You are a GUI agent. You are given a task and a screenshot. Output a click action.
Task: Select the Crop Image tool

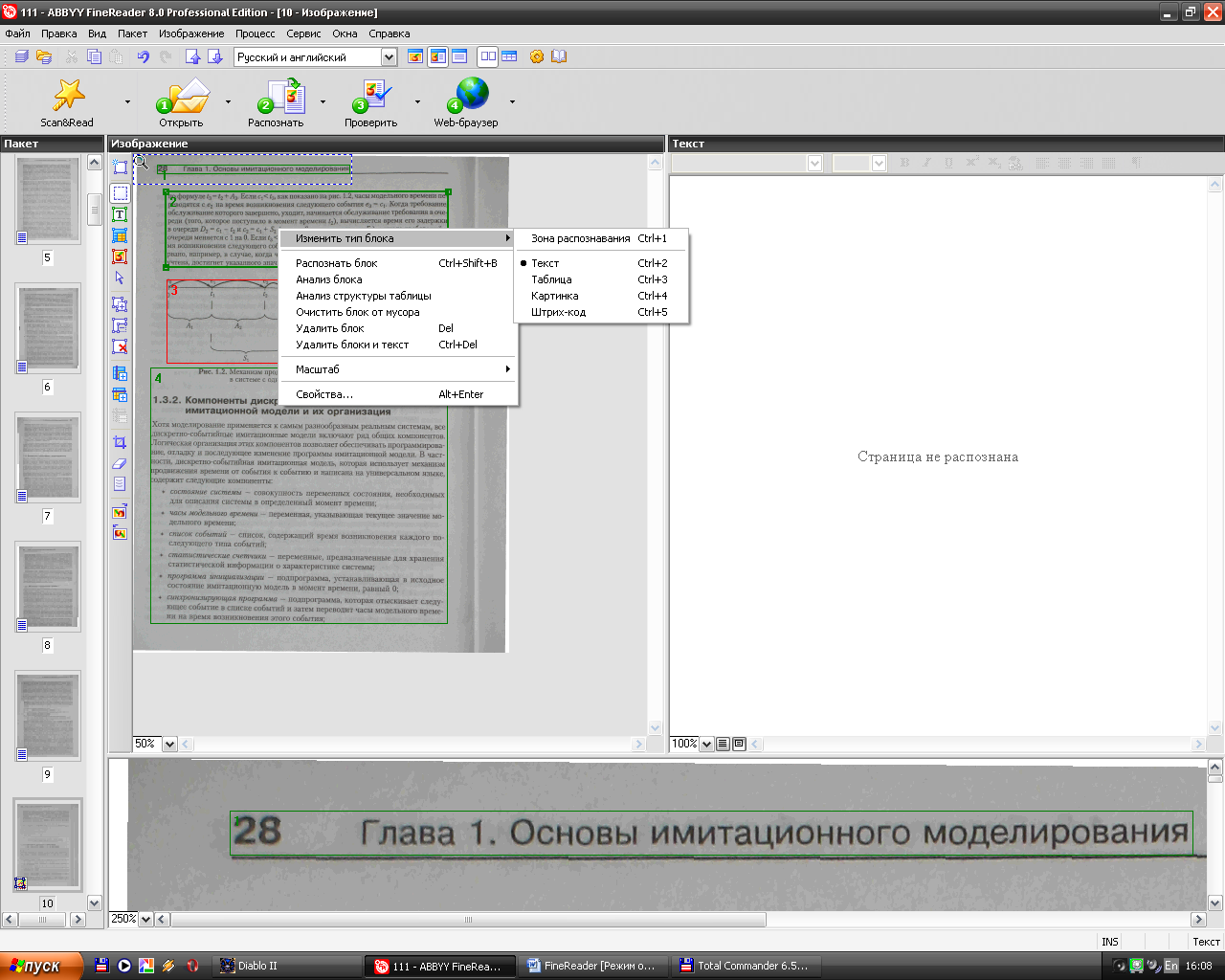[x=120, y=442]
